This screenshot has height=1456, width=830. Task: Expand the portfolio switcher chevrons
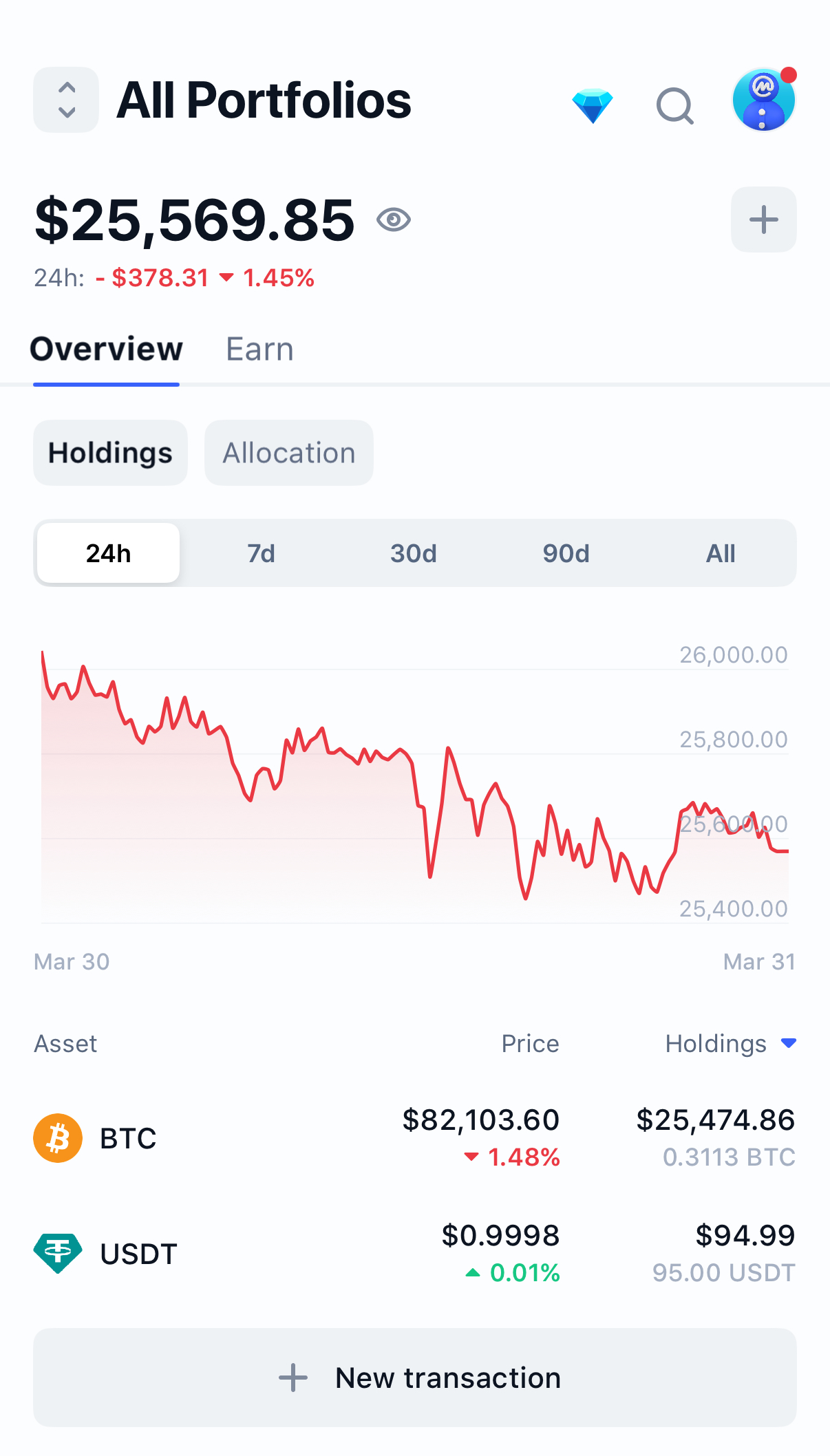(x=66, y=100)
